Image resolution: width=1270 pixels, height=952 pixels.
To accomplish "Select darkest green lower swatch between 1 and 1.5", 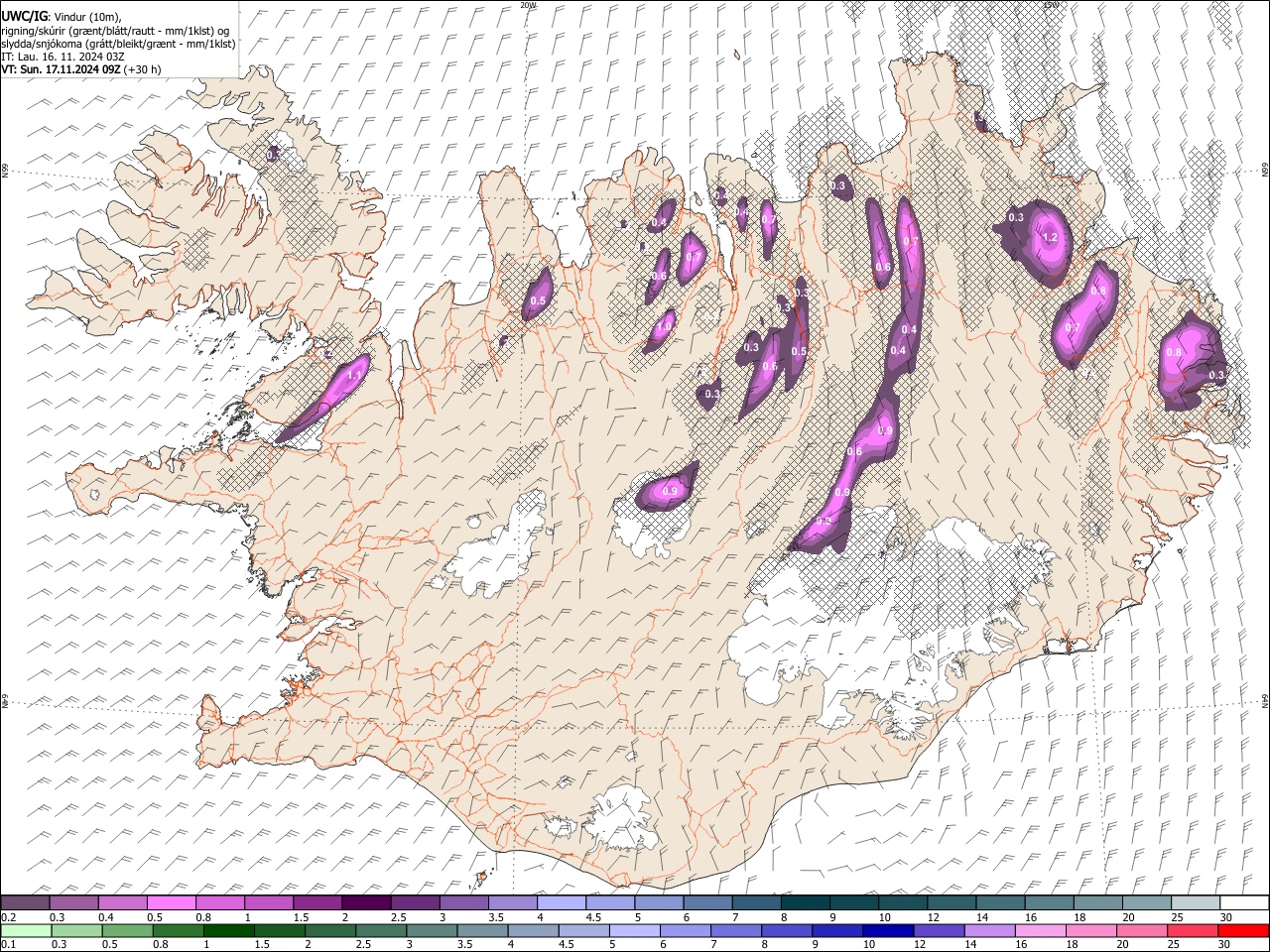I will [229, 931].
